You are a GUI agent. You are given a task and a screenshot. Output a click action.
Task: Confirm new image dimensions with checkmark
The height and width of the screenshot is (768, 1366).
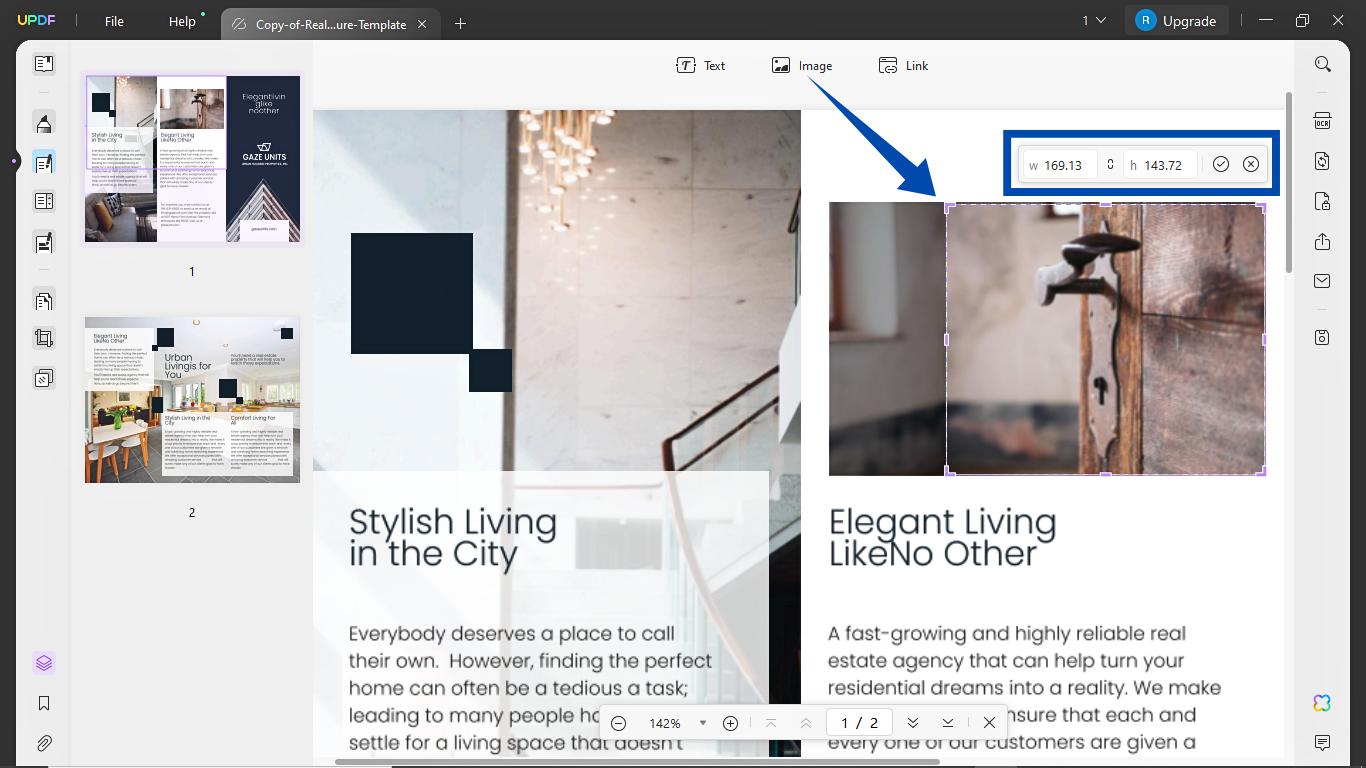pyautogui.click(x=1220, y=164)
